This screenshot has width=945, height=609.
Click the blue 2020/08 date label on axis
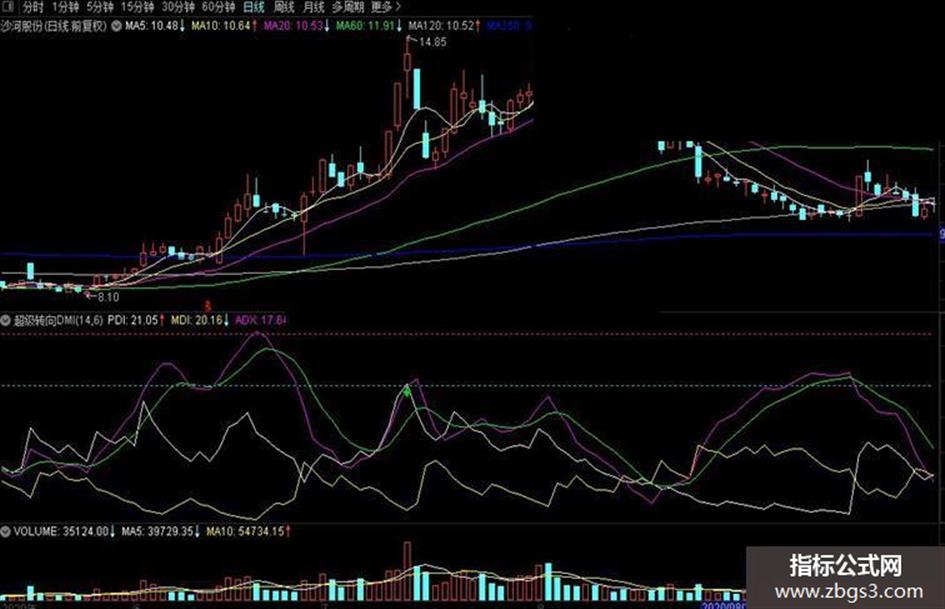coord(724,604)
